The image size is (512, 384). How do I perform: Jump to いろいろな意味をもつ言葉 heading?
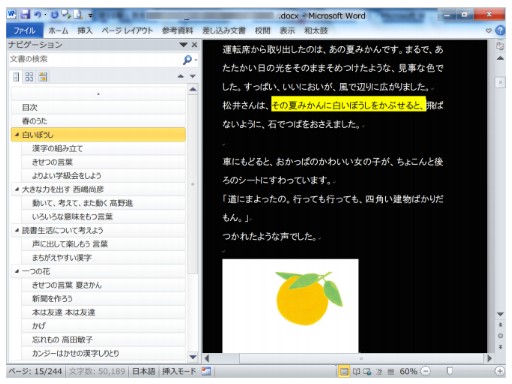point(103,217)
